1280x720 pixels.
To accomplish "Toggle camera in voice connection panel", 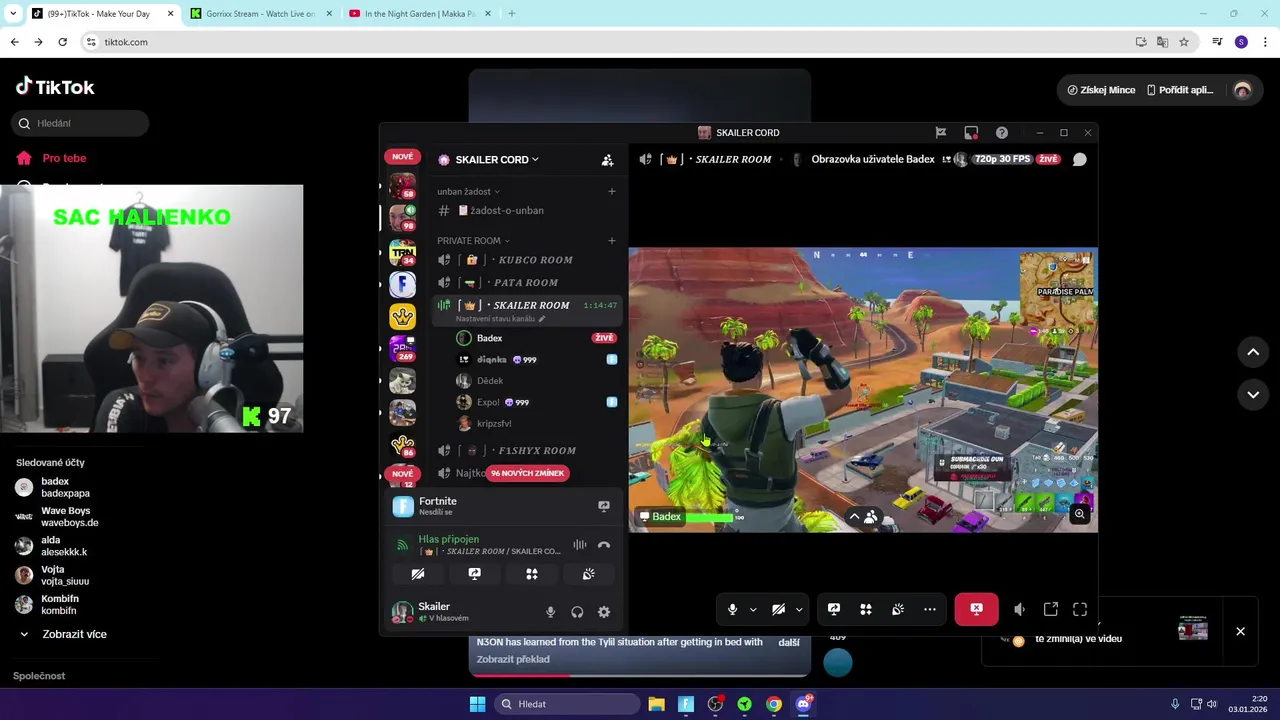I will [x=418, y=574].
